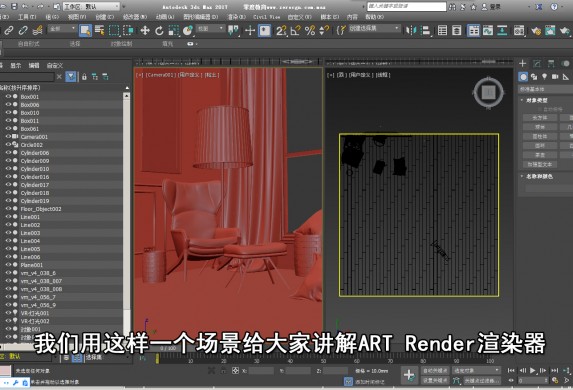Toggle visibility of vm_v4_038_007
This screenshot has width=573, height=390.
coord(8,281)
